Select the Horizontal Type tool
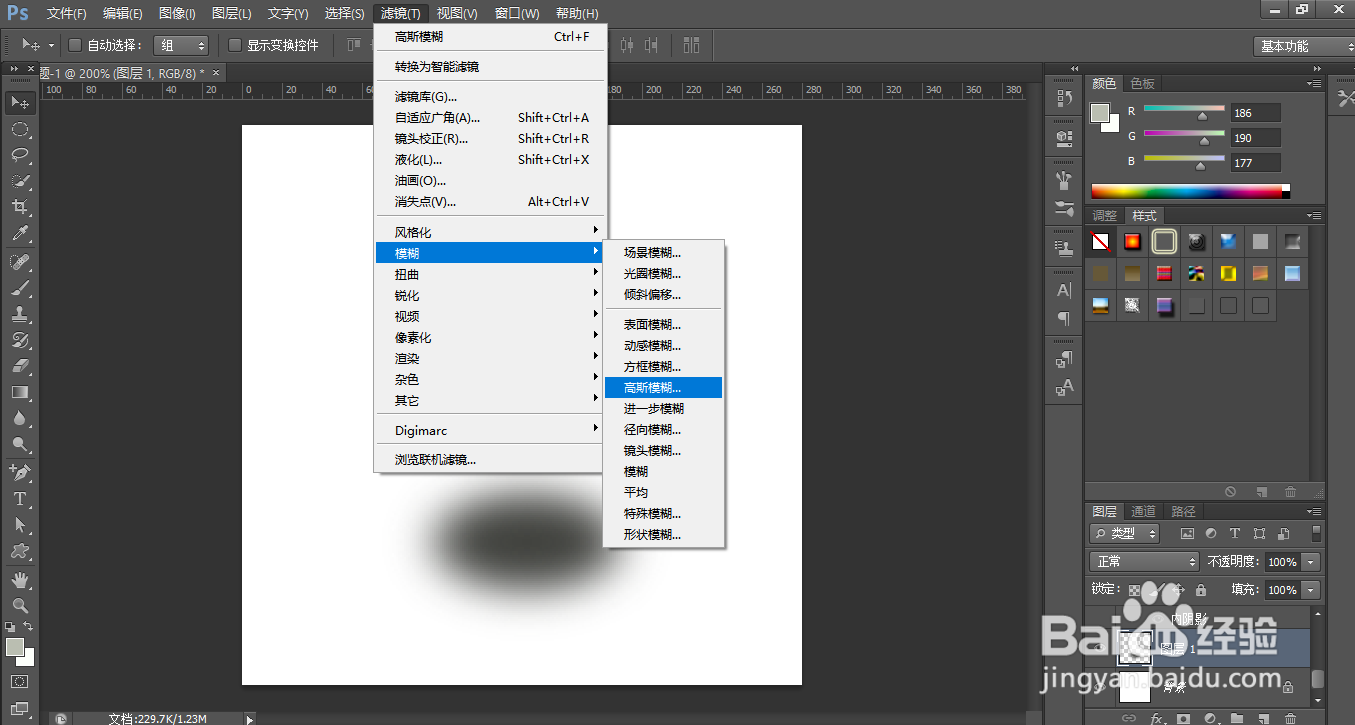This screenshot has width=1355, height=725. (20, 498)
